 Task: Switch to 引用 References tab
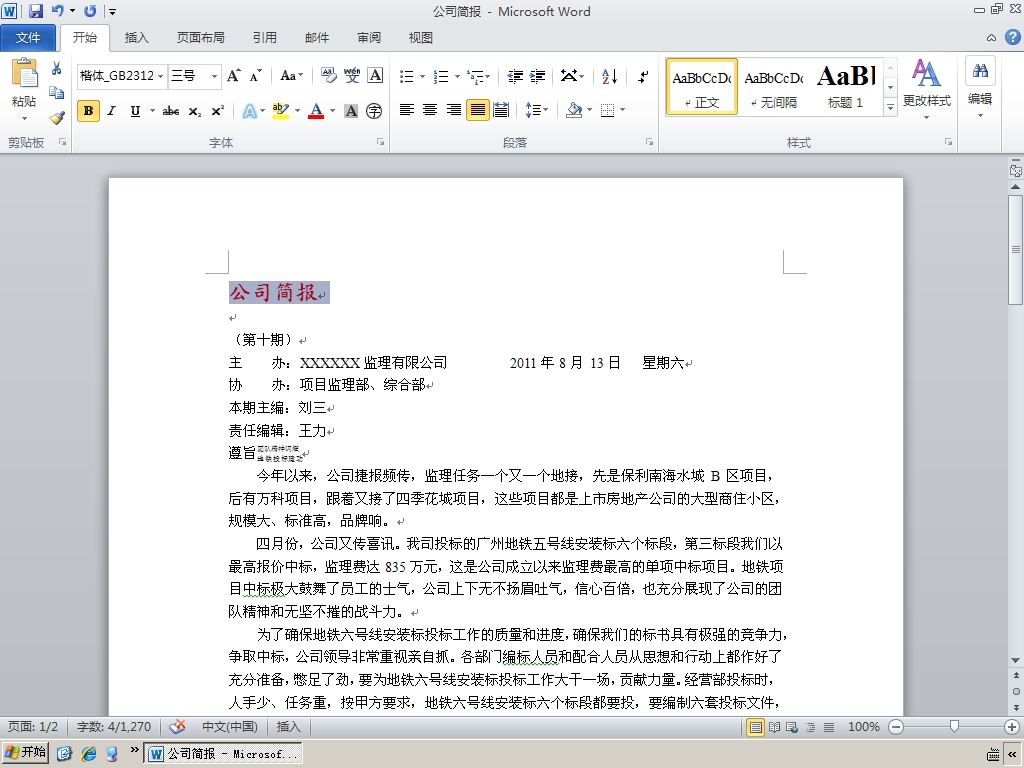coord(264,38)
